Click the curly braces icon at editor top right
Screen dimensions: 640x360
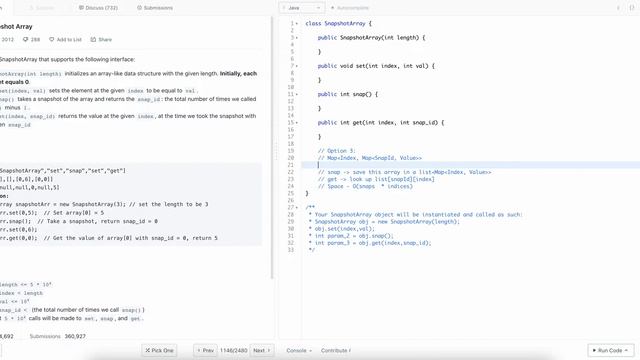click(632, 8)
